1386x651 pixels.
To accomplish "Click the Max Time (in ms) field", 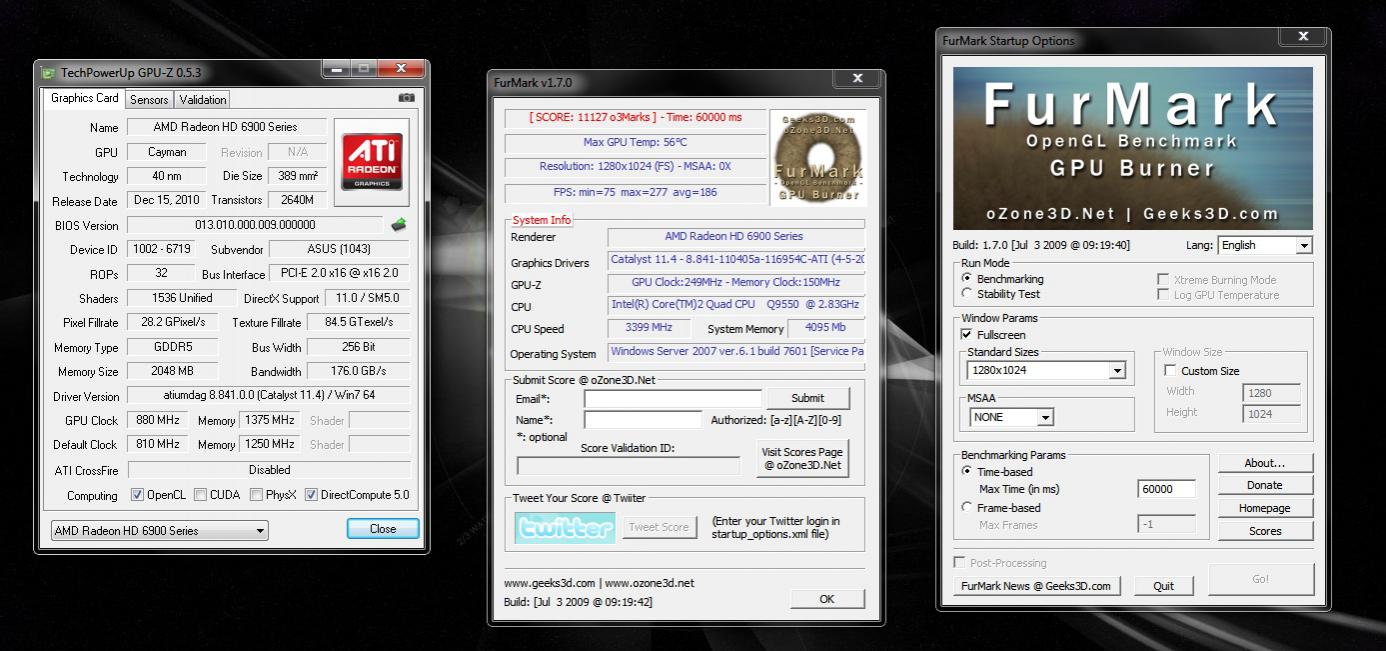I will [1168, 489].
